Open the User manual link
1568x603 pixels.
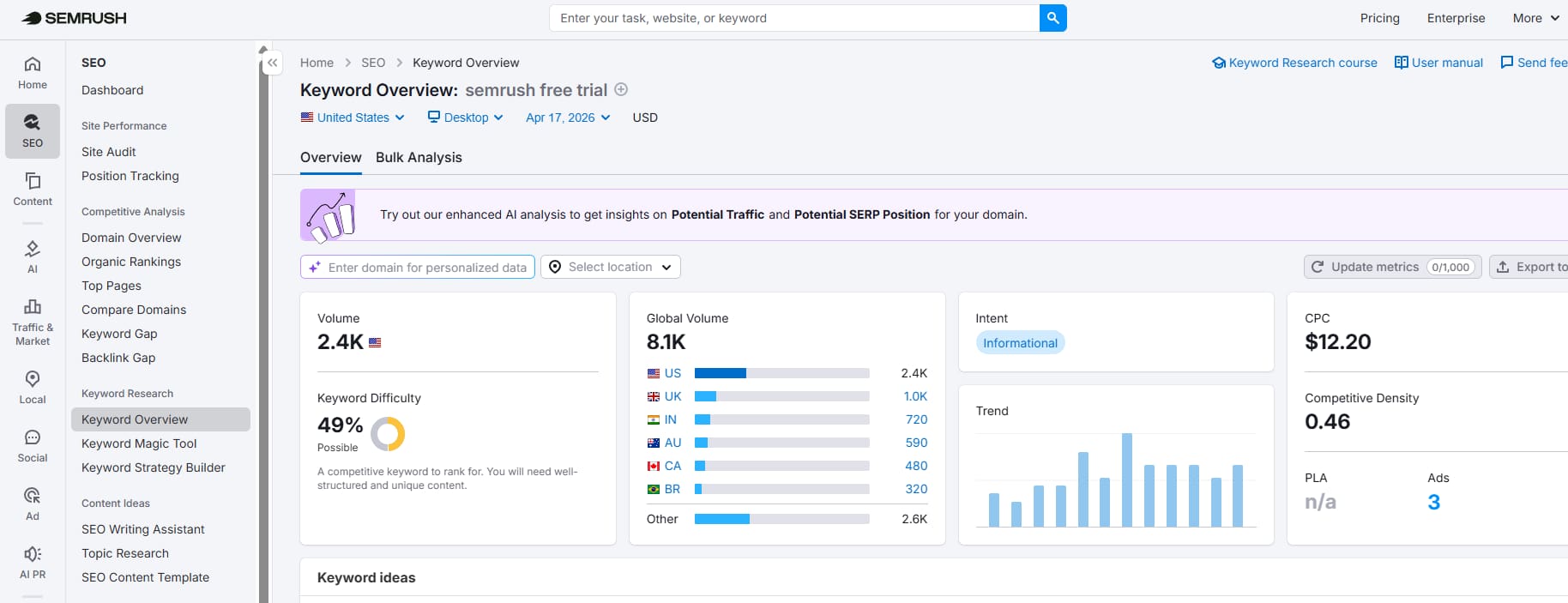[1438, 63]
